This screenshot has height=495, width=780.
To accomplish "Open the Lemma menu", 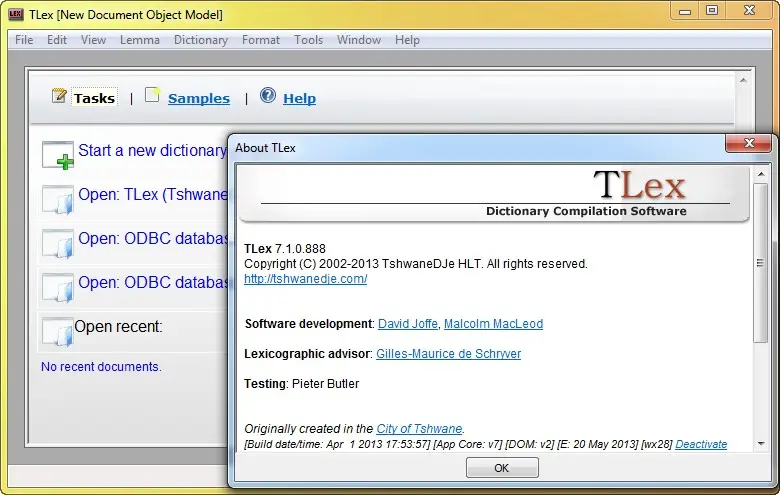I will click(140, 40).
